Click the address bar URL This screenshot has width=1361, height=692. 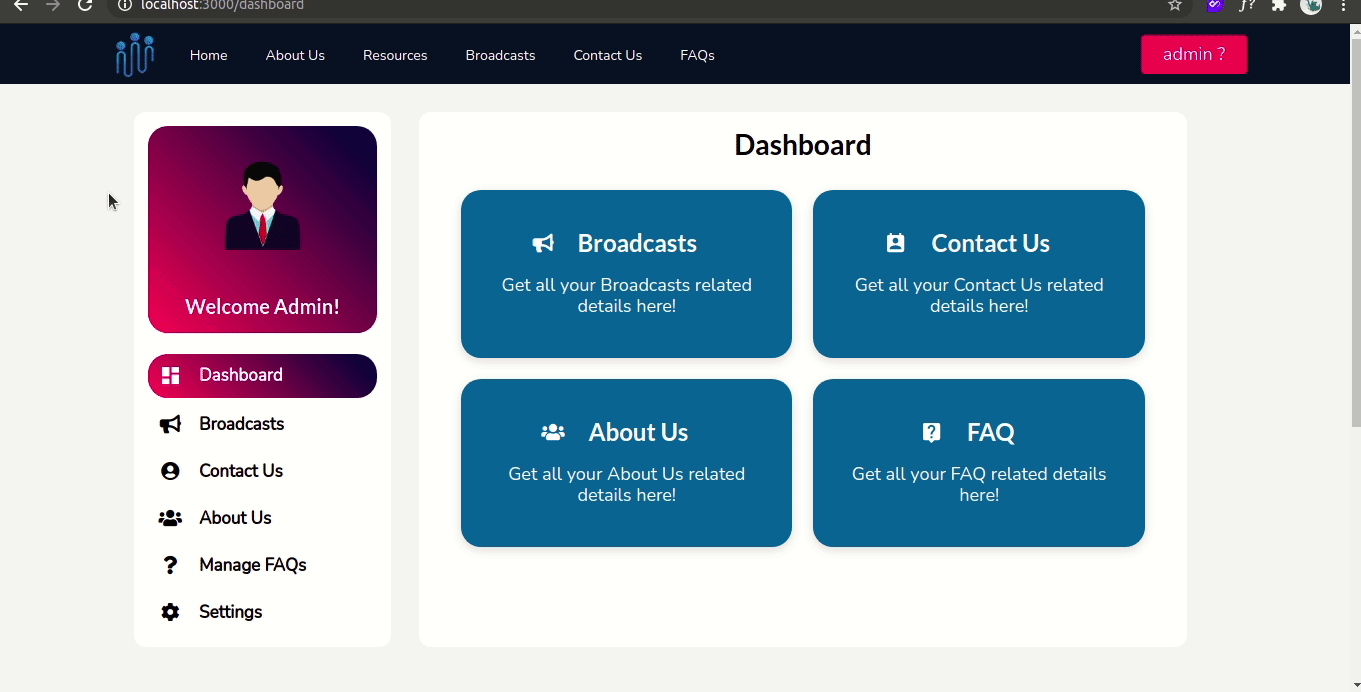[x=222, y=6]
